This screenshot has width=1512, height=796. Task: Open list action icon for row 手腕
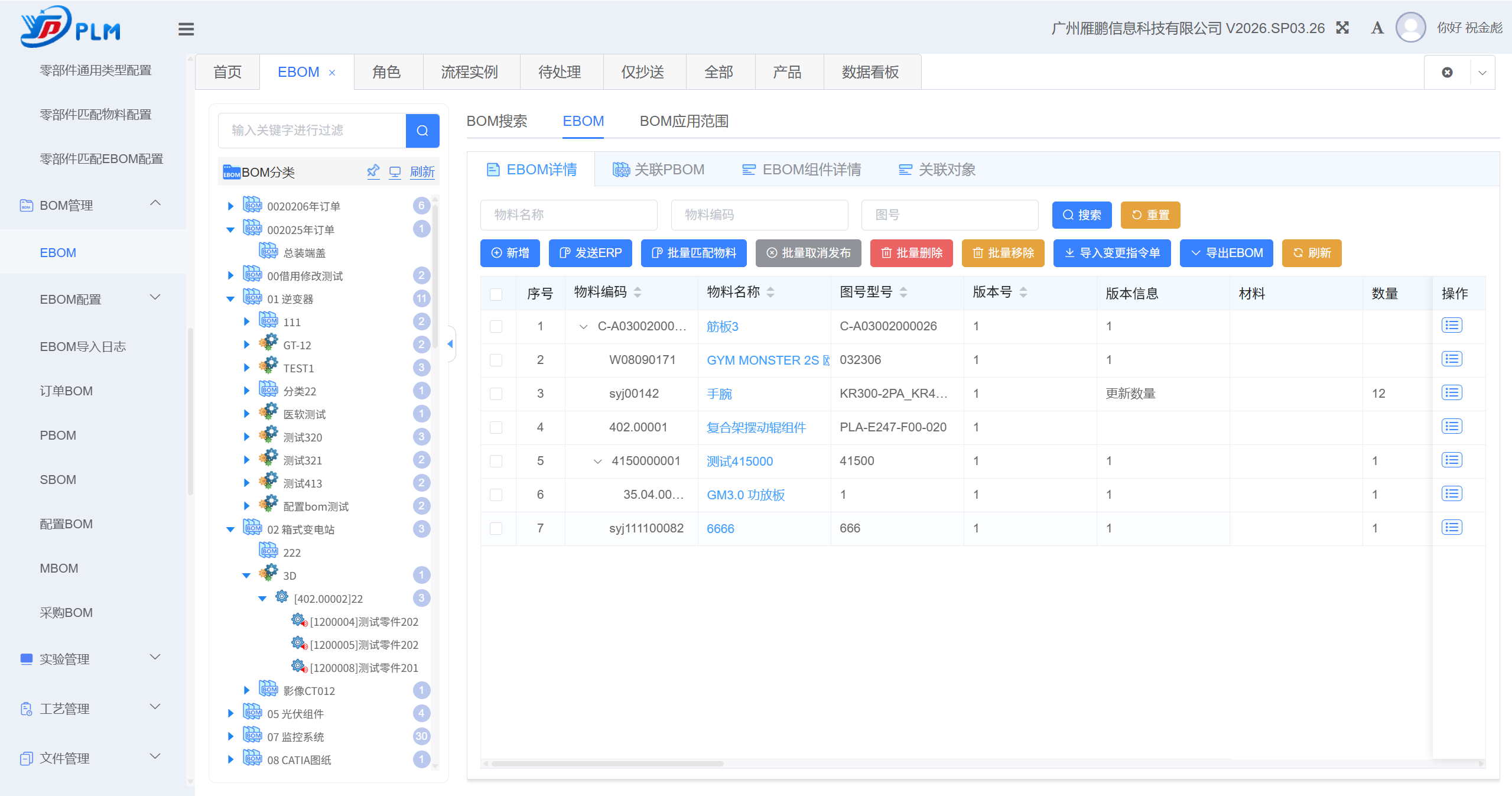click(1452, 393)
